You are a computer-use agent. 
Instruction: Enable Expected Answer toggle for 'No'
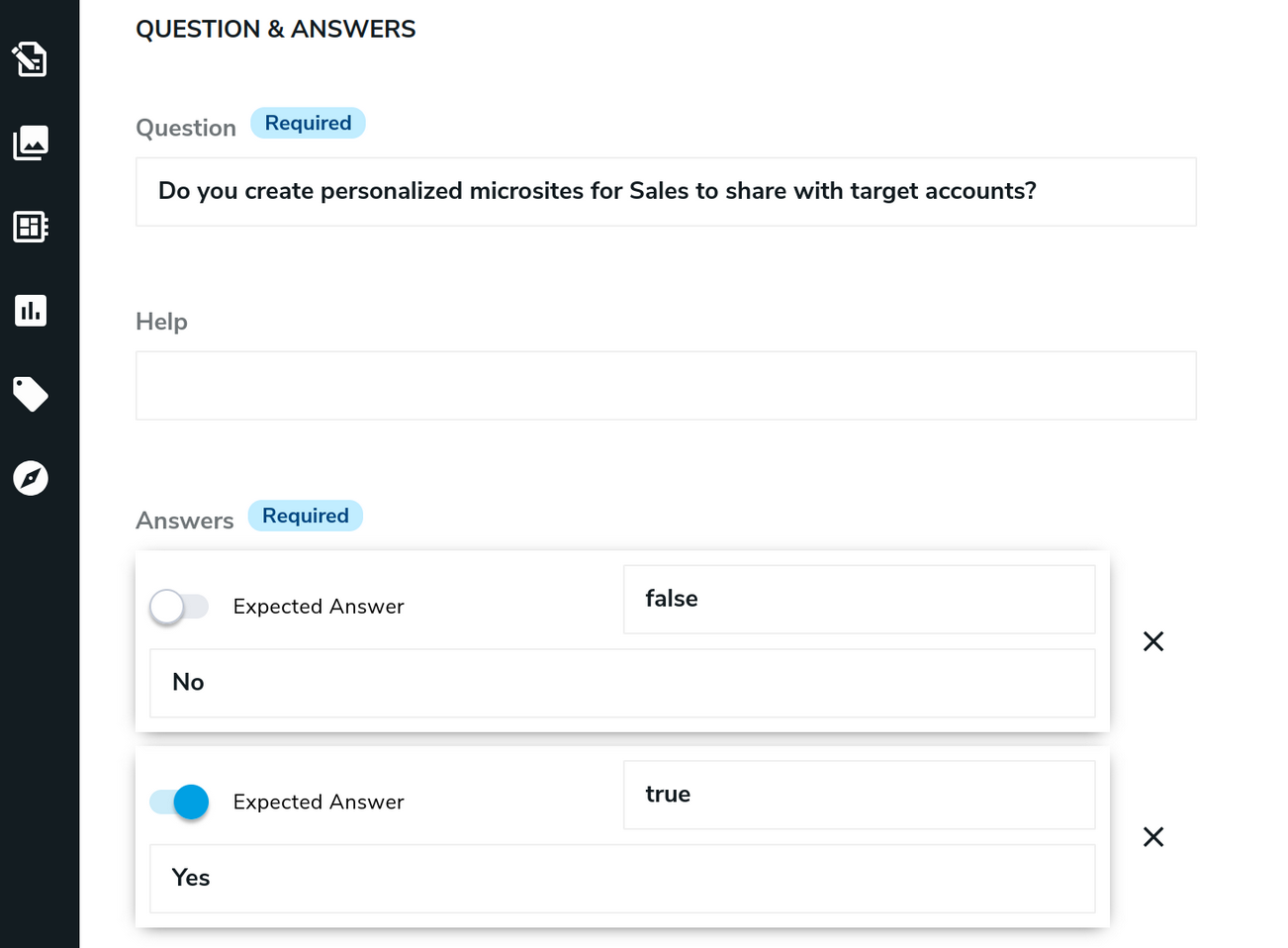pos(179,607)
